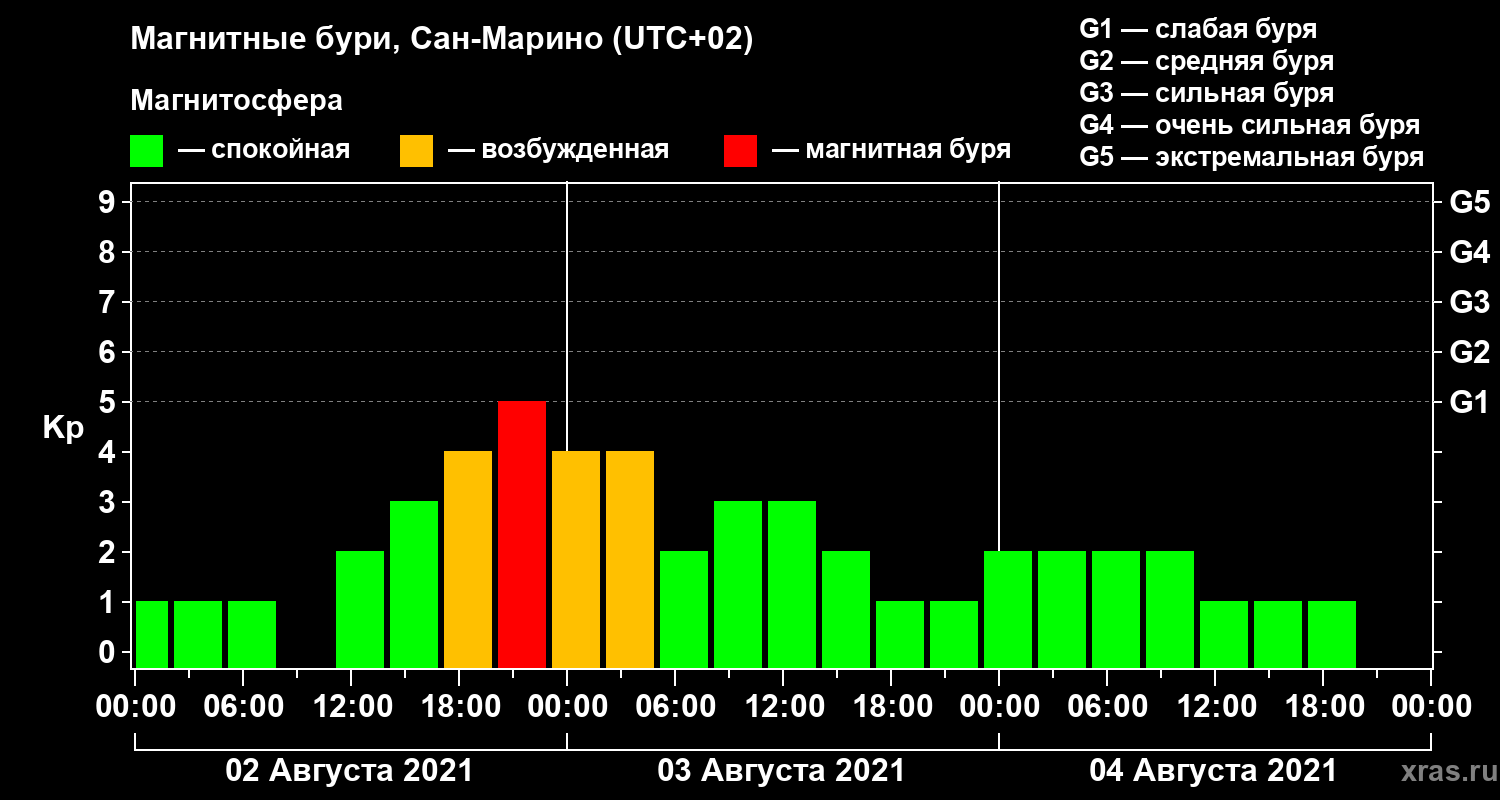
Task: Click the 'G3 — сильная буря' legend line
Action: pyautogui.click(x=1206, y=93)
